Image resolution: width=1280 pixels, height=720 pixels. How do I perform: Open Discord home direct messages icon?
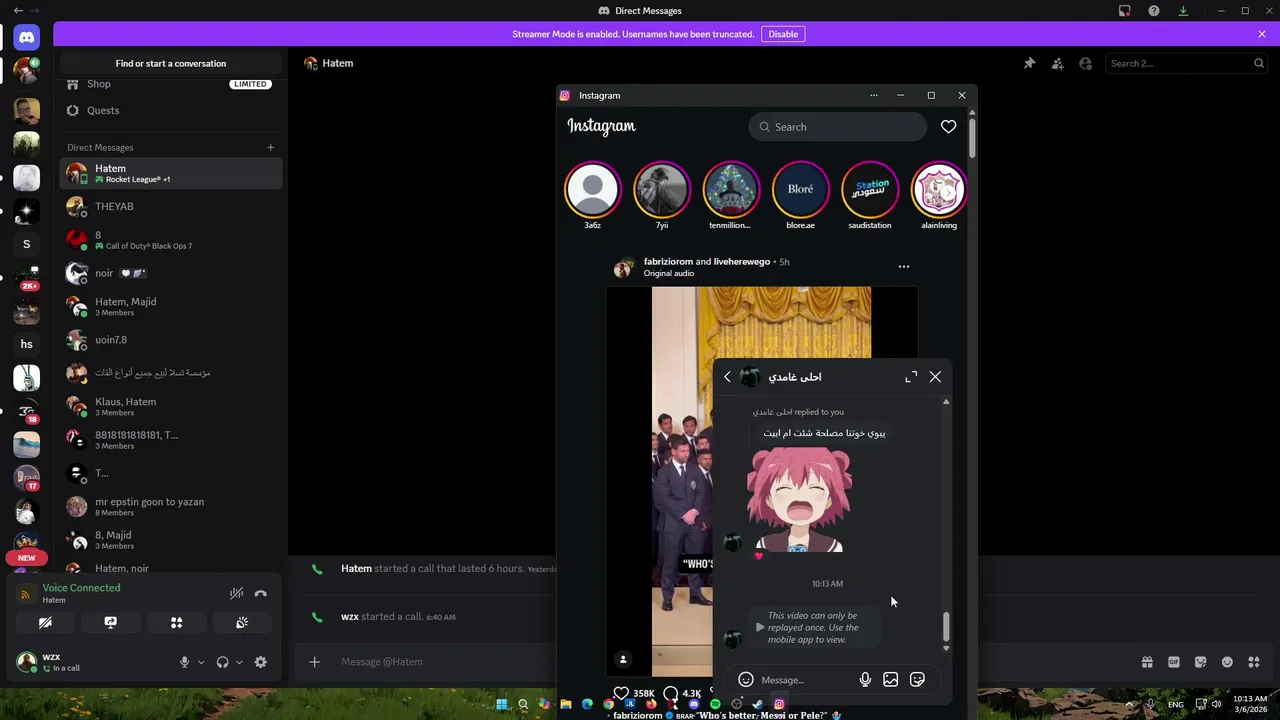(x=27, y=37)
